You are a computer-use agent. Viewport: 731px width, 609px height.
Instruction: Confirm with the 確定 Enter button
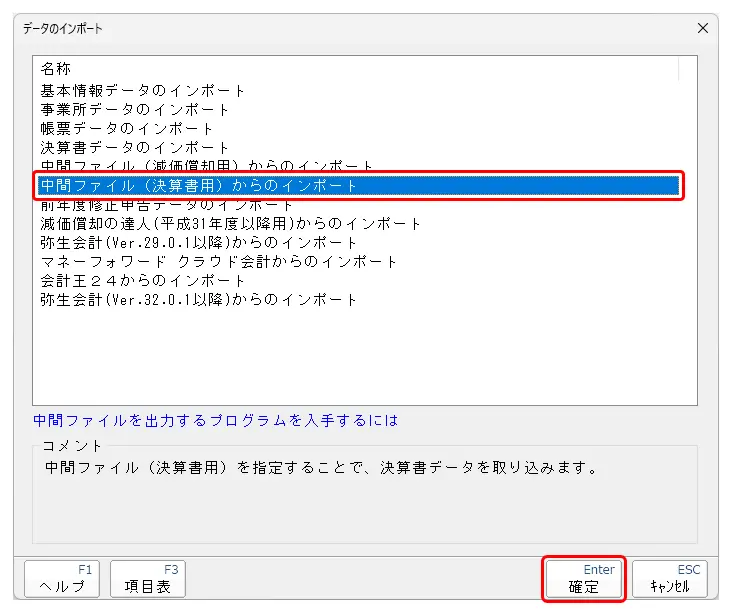point(584,580)
